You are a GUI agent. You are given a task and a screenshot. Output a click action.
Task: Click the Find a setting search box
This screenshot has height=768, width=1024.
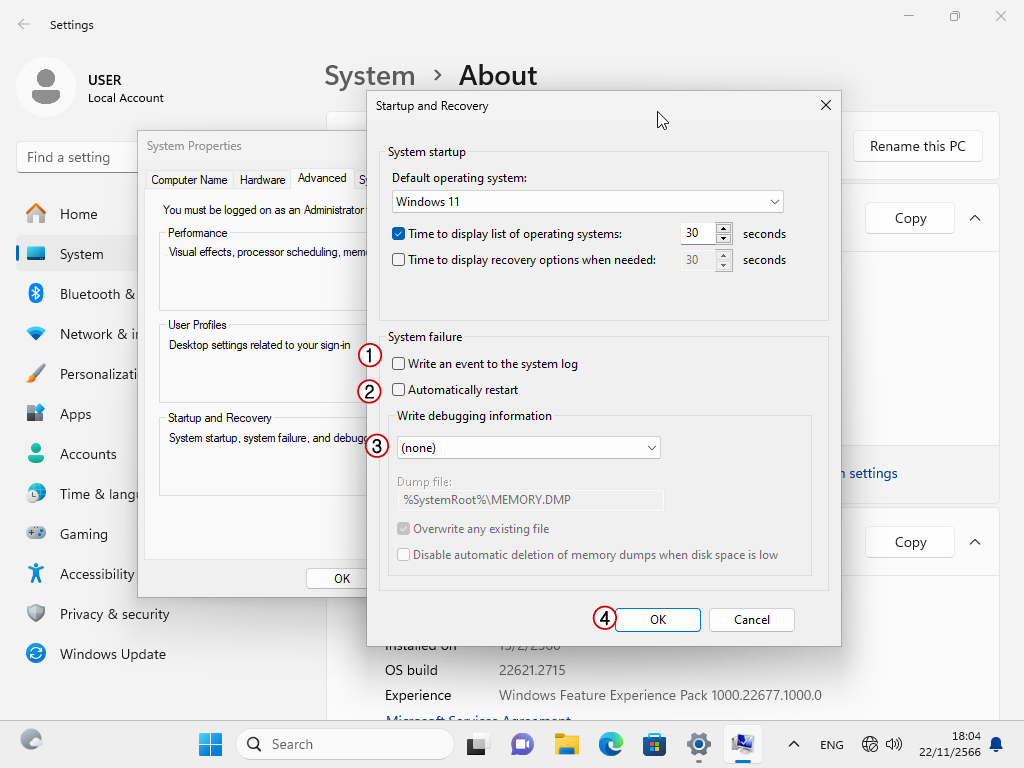[x=77, y=157]
